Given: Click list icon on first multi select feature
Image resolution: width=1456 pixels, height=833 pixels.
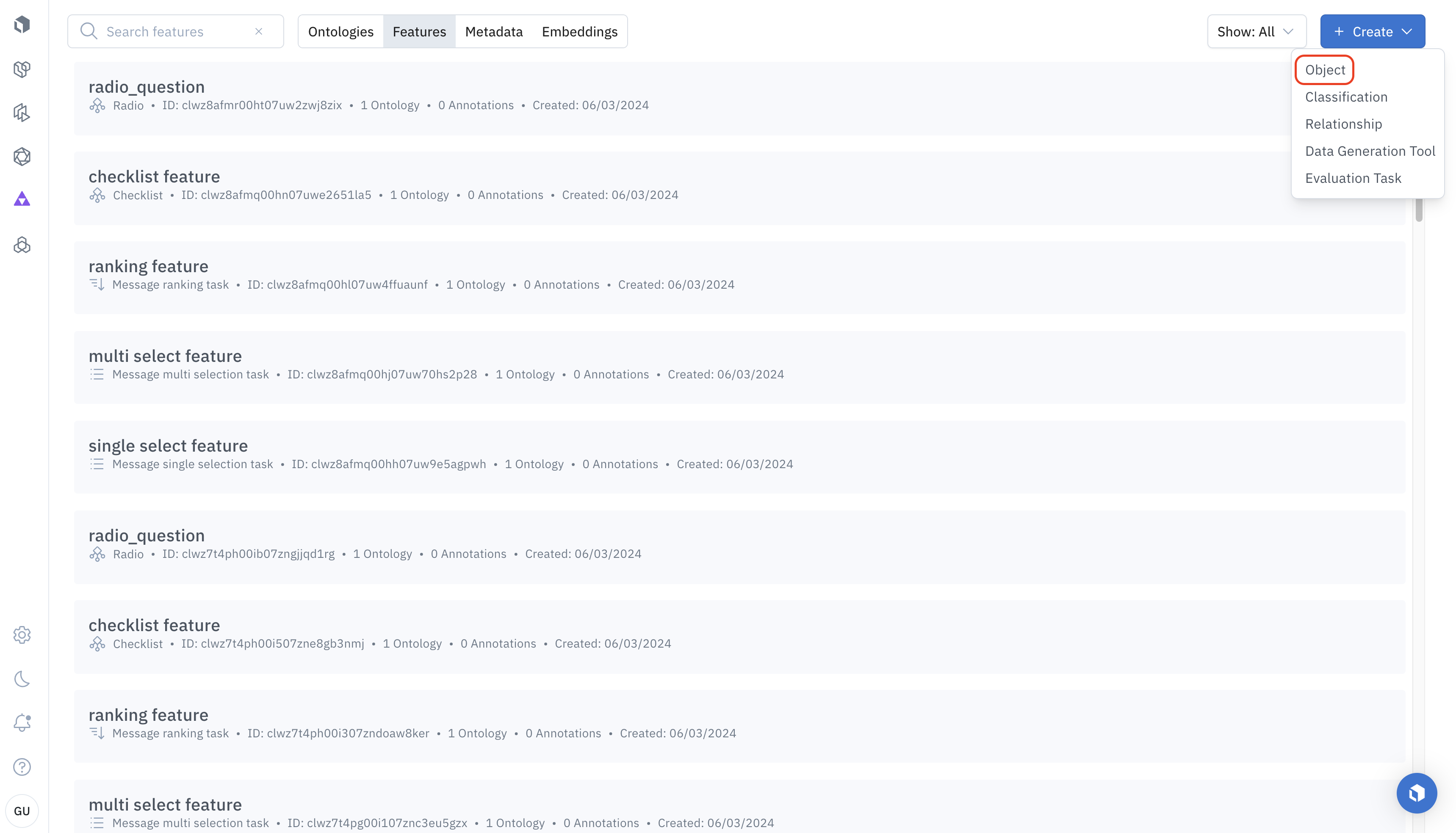Looking at the screenshot, I should (x=97, y=374).
